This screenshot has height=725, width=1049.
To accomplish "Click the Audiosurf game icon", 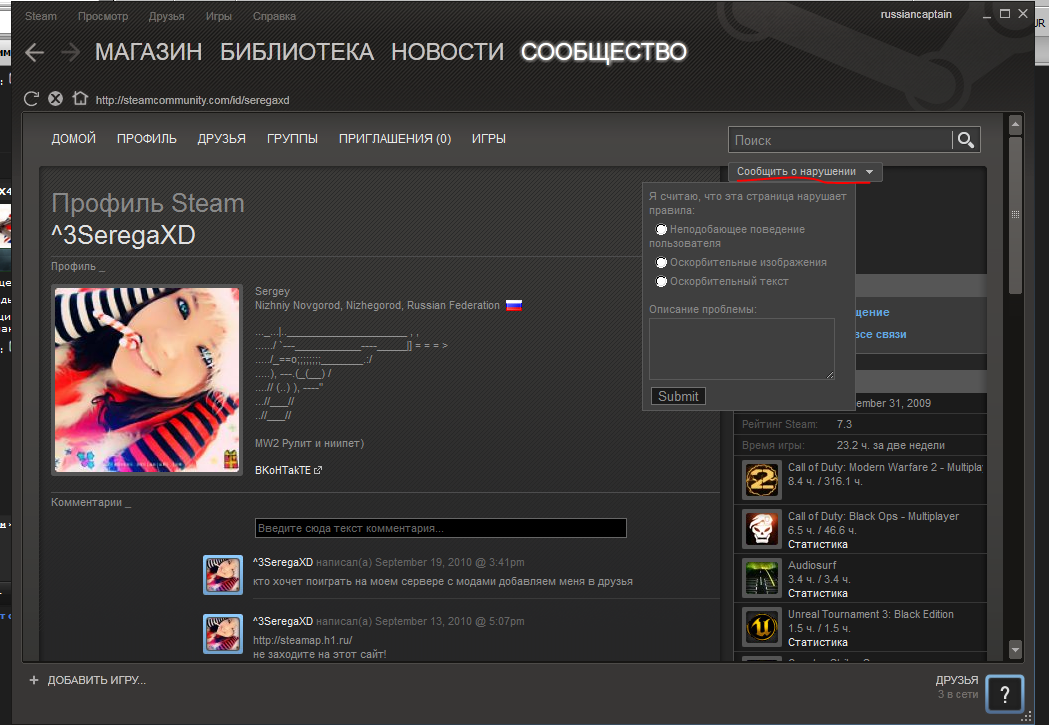I will click(x=762, y=578).
